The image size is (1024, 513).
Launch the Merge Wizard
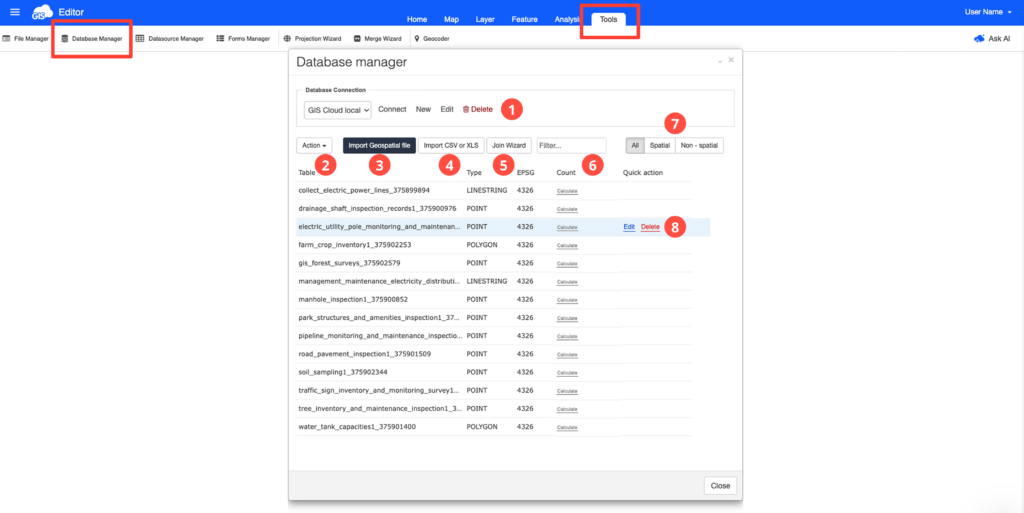click(x=377, y=39)
